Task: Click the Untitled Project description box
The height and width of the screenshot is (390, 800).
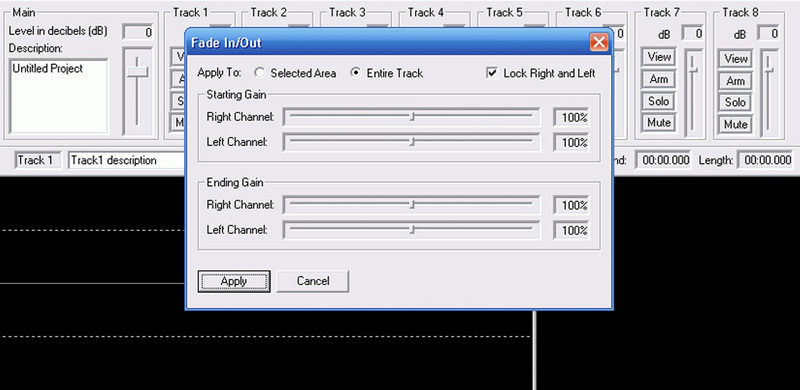Action: tap(59, 96)
